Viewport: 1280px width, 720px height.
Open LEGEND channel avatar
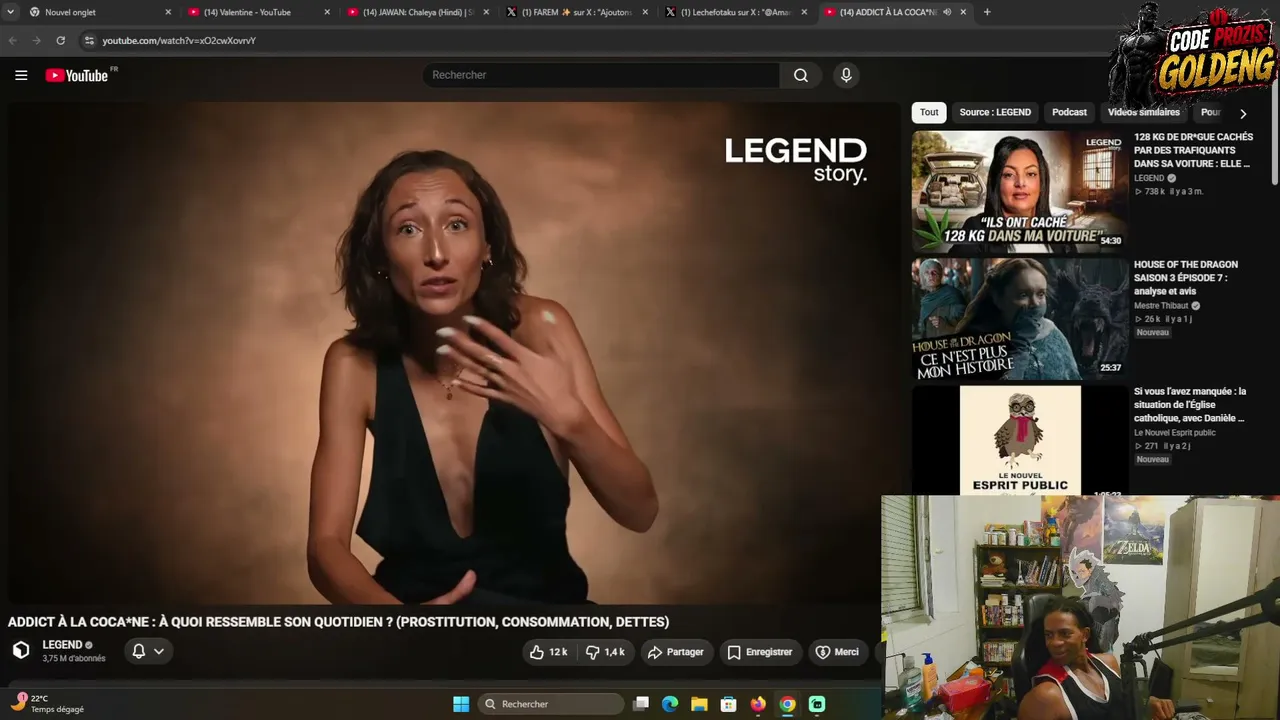tap(21, 650)
